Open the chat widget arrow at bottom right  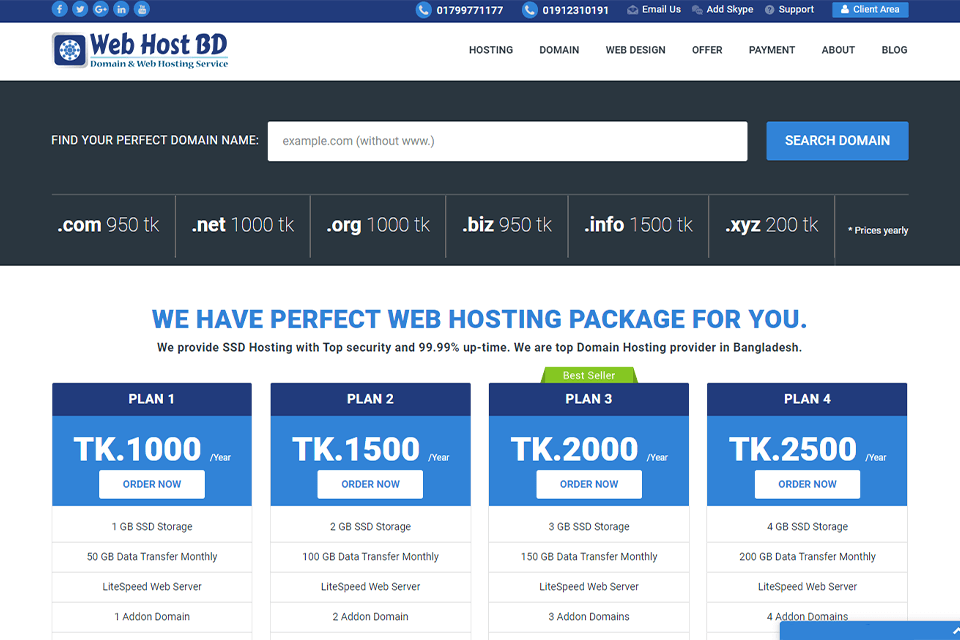tap(955, 631)
